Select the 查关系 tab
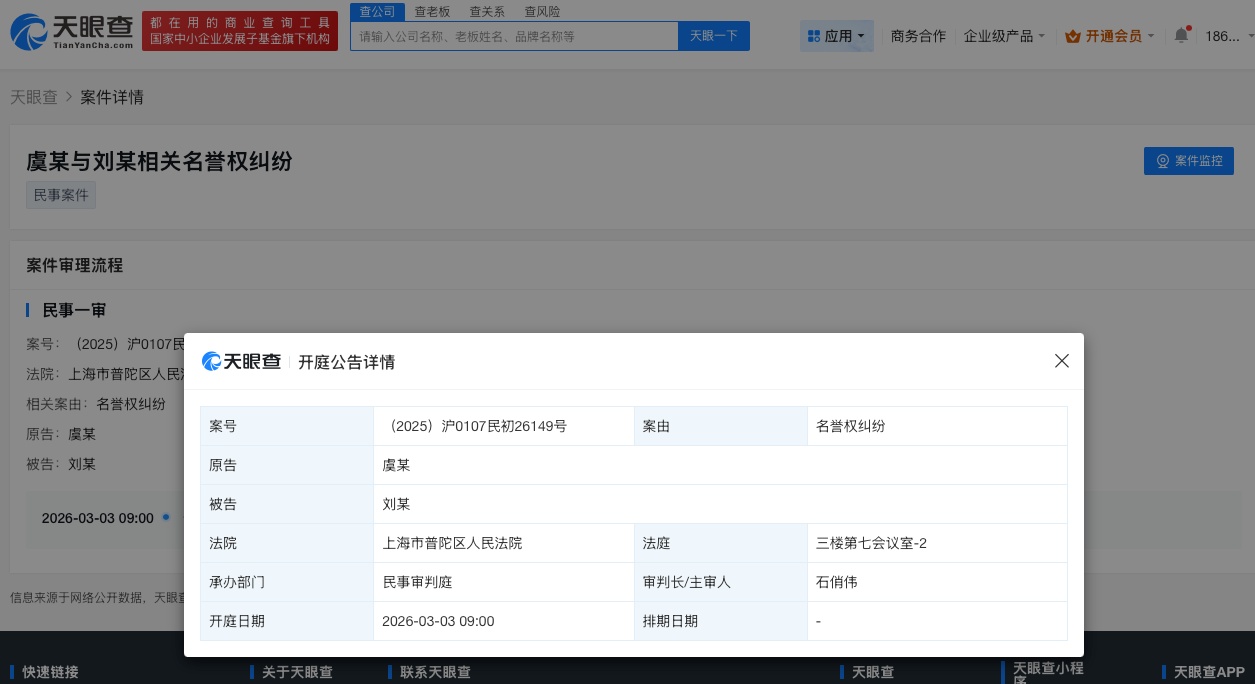Image resolution: width=1255 pixels, height=684 pixels. point(487,11)
